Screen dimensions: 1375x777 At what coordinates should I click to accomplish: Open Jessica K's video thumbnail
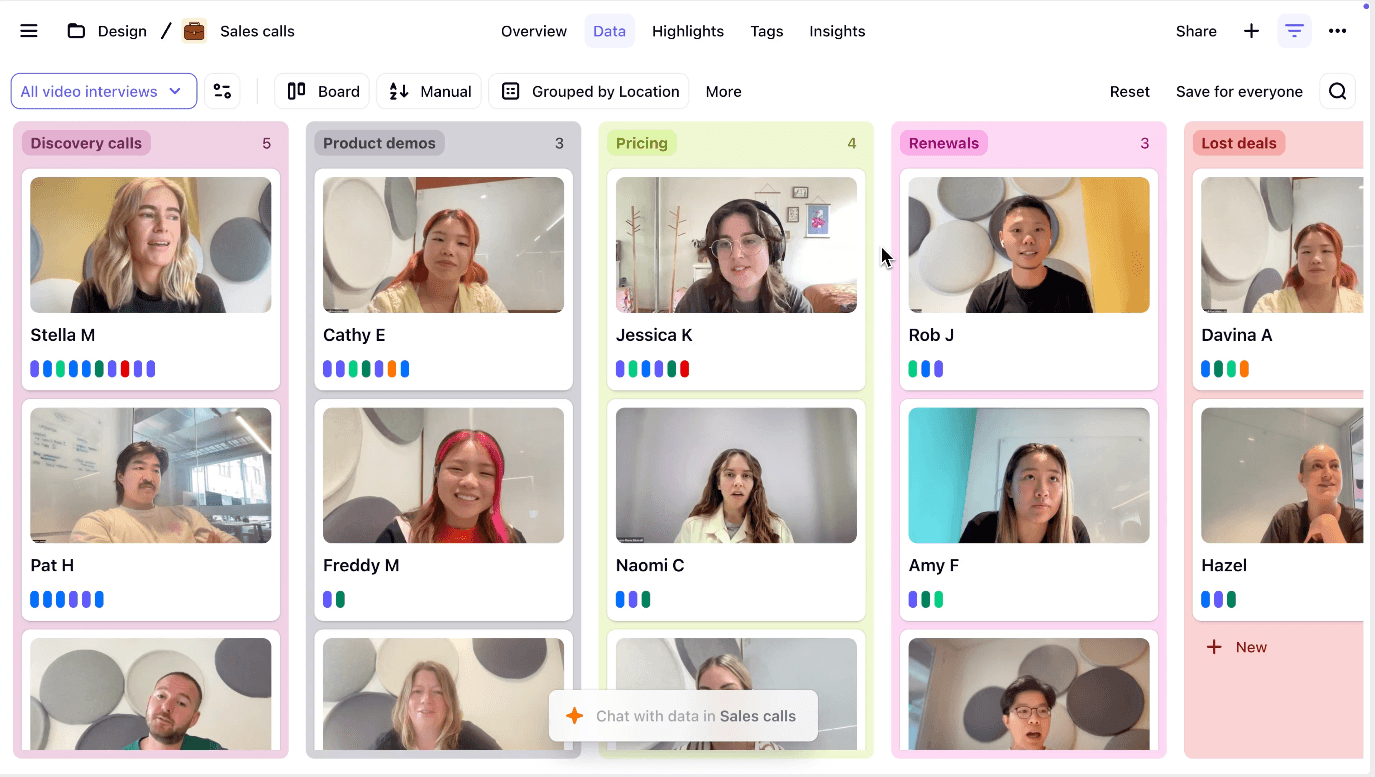736,245
